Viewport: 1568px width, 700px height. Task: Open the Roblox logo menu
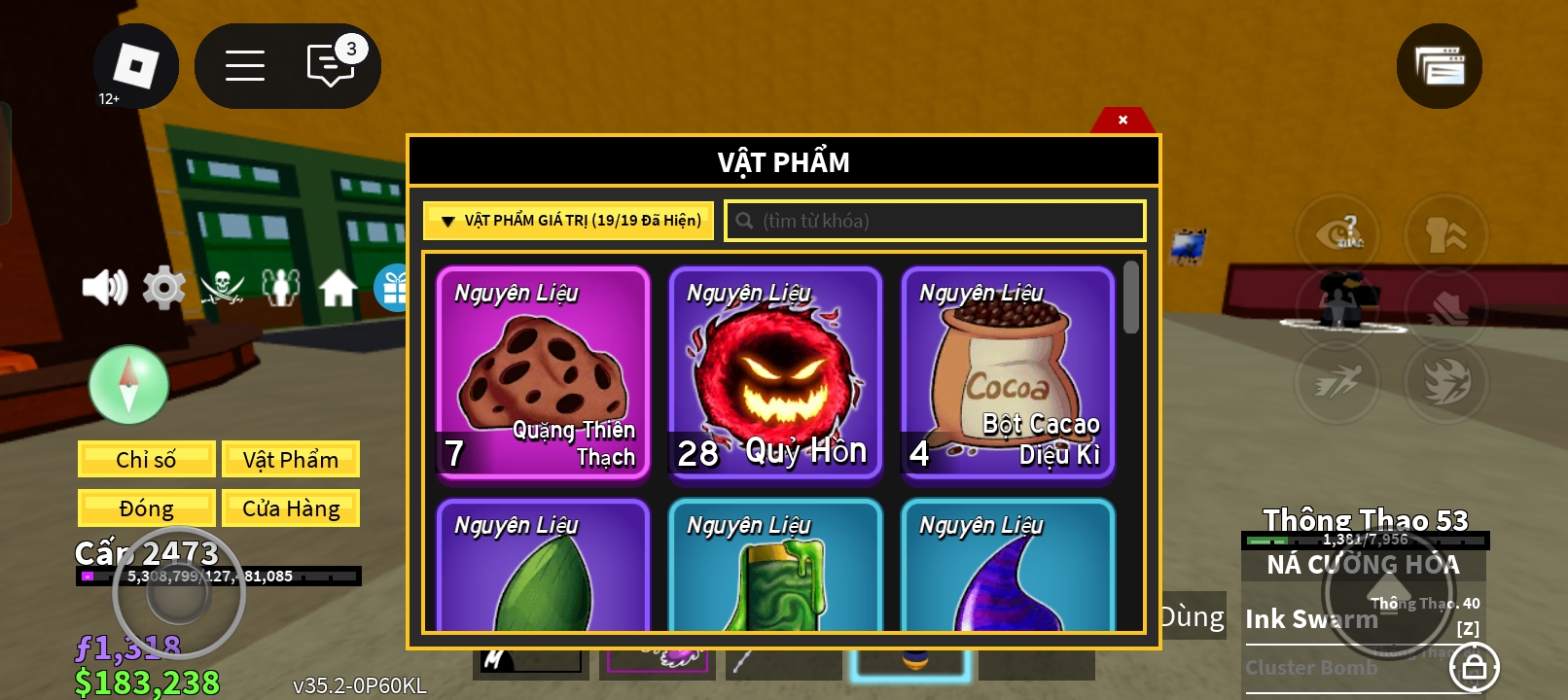tap(136, 66)
